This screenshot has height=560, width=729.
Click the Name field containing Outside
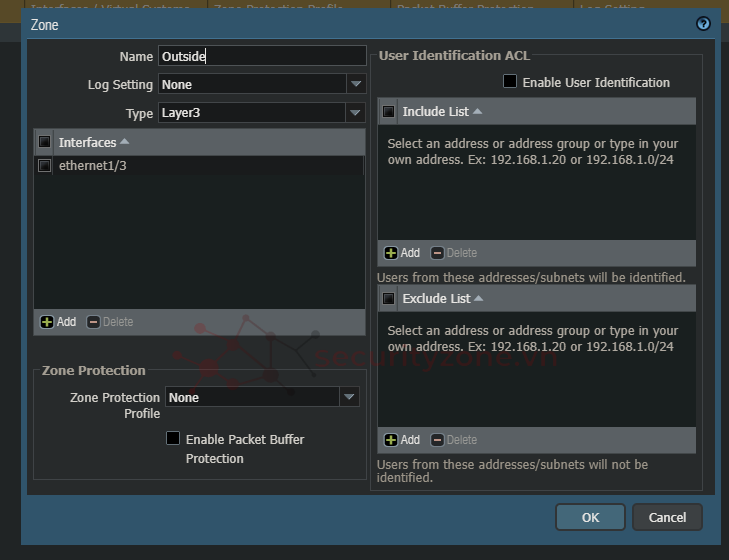point(262,56)
